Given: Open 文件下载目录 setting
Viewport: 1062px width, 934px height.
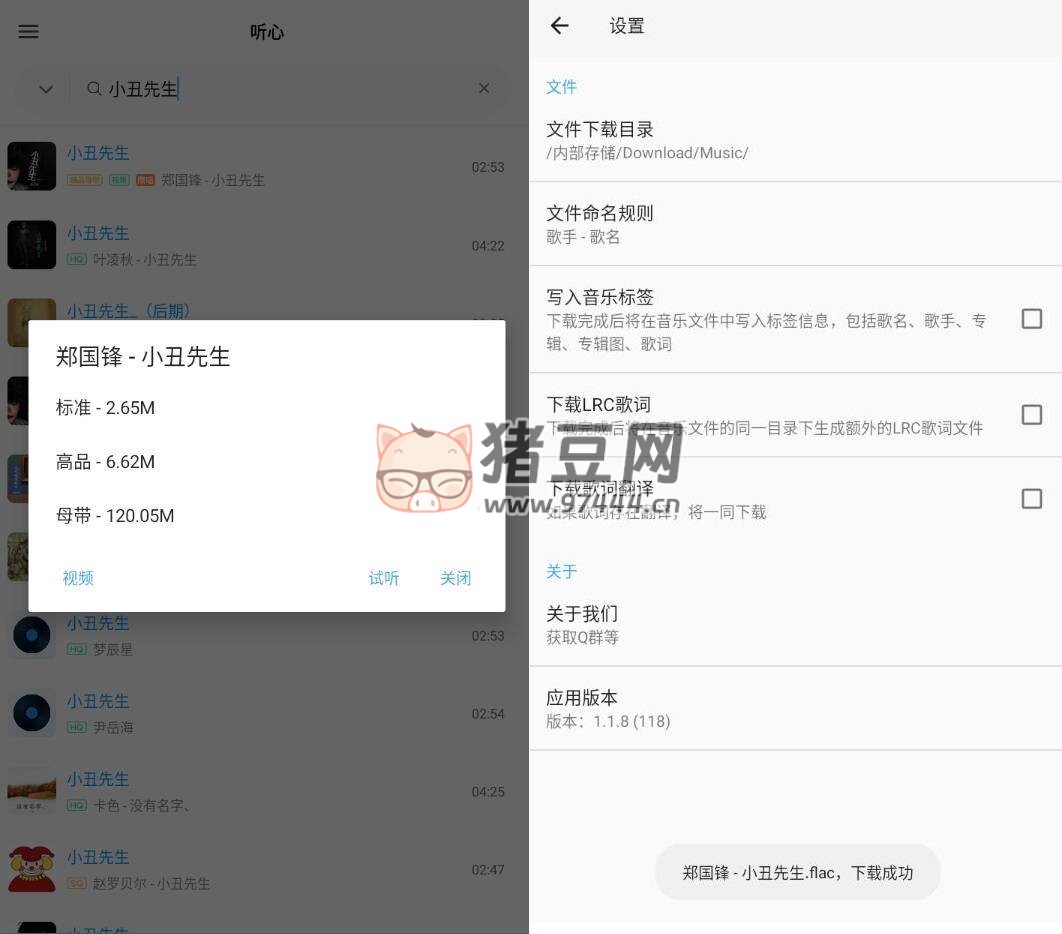Looking at the screenshot, I should point(795,140).
